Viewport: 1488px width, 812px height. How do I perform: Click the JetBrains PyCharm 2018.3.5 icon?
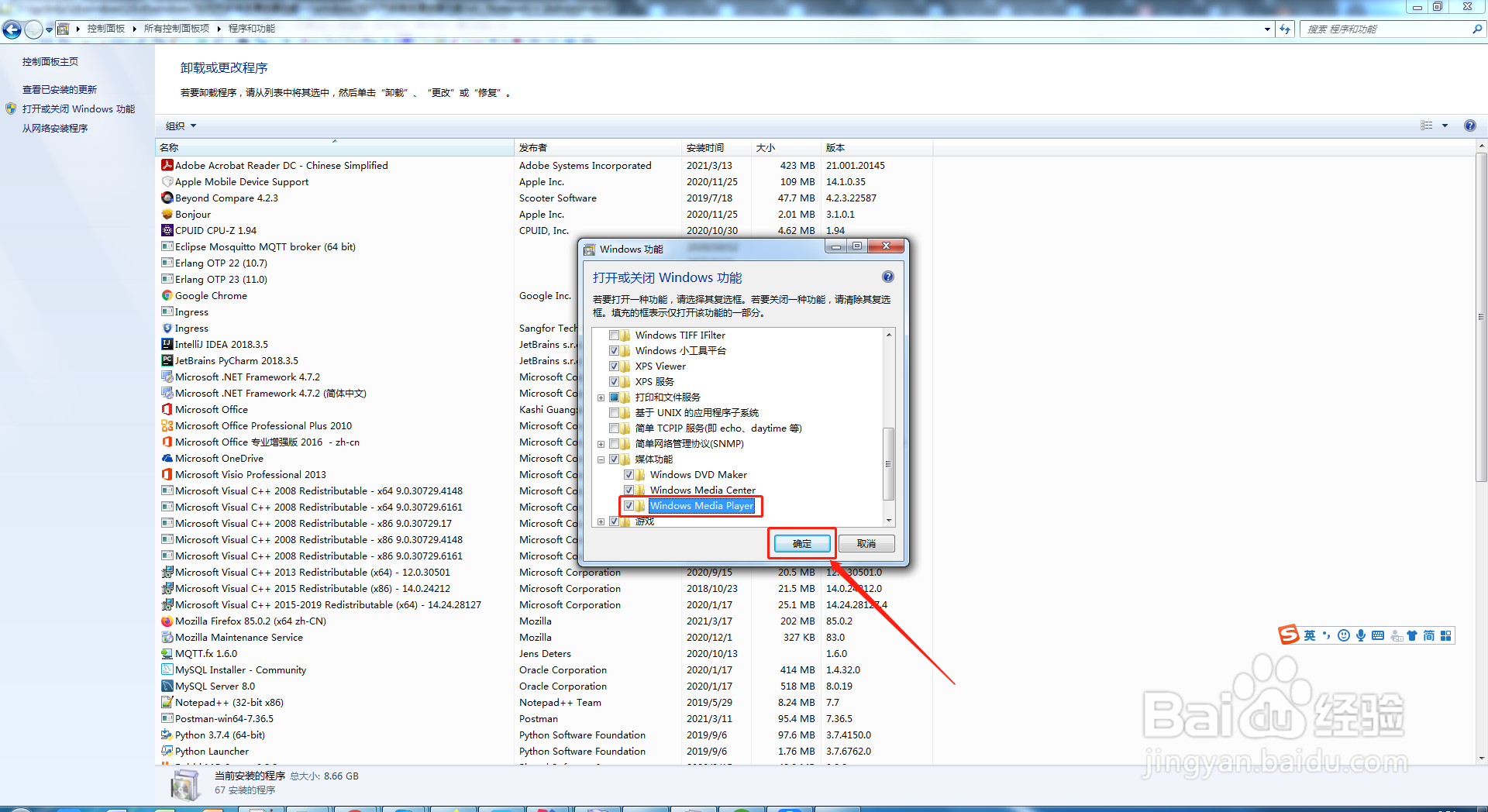click(167, 360)
